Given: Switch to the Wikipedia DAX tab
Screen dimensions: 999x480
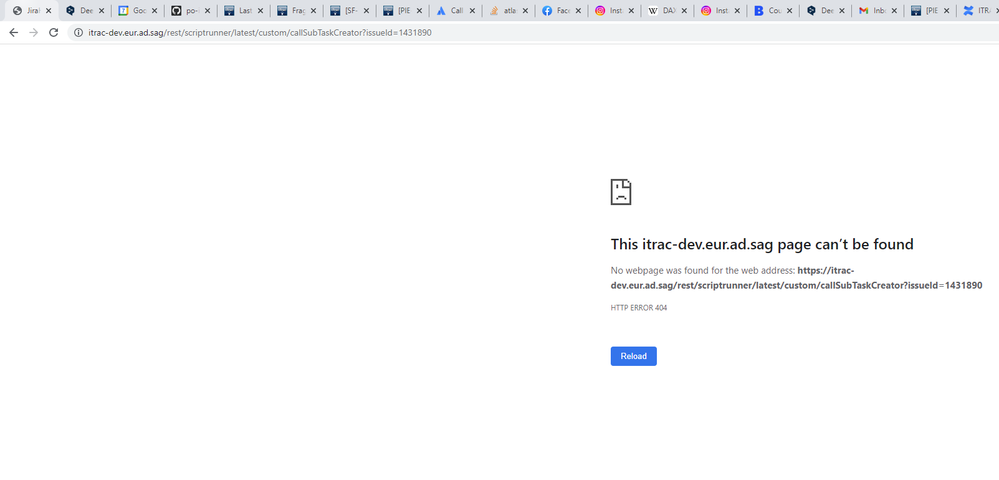Looking at the screenshot, I should pos(665,11).
